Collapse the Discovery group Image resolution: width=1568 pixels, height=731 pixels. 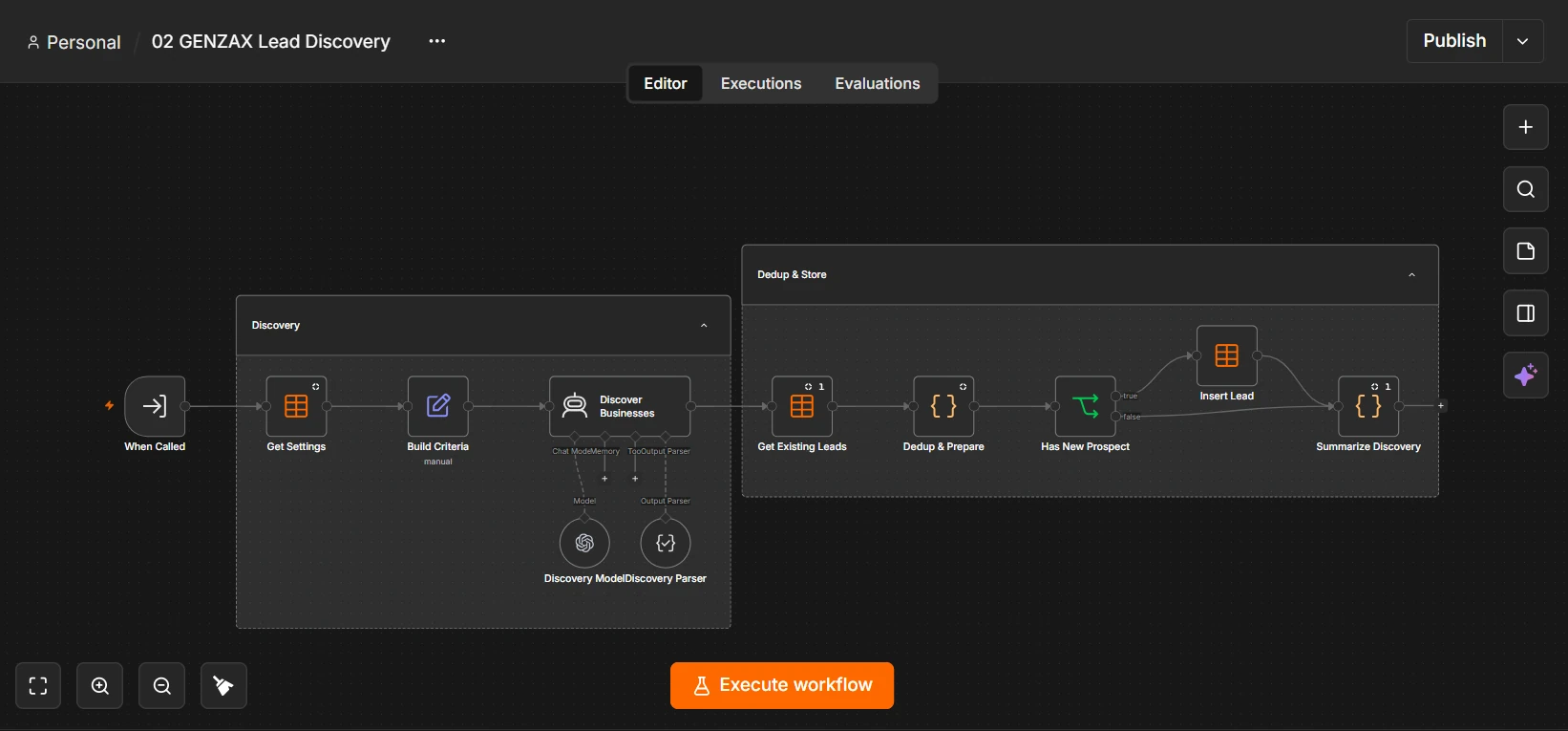[704, 326]
